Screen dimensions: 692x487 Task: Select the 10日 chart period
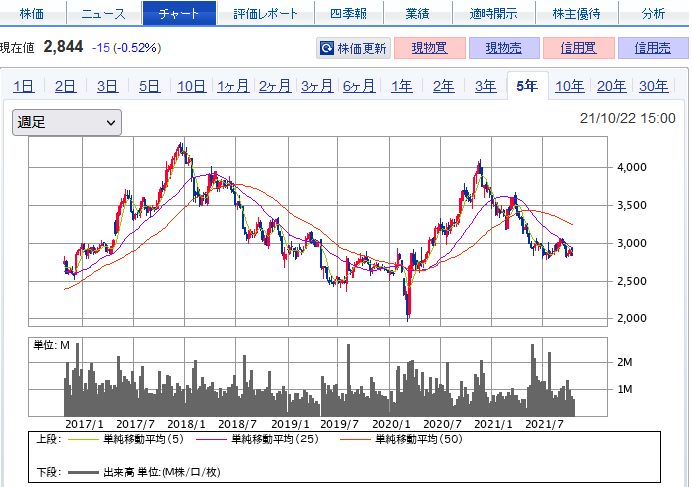point(192,86)
